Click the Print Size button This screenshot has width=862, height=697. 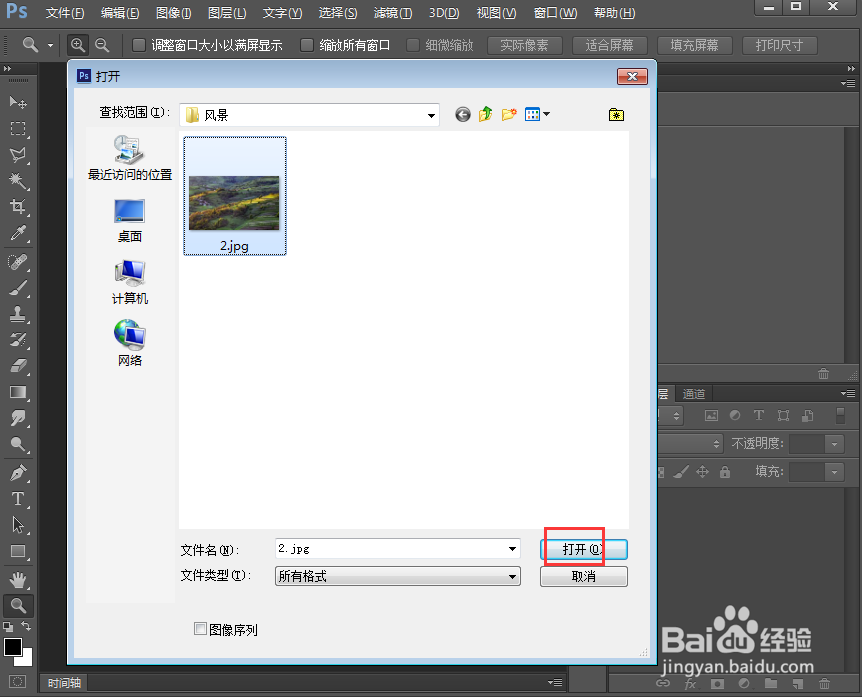[x=780, y=45]
